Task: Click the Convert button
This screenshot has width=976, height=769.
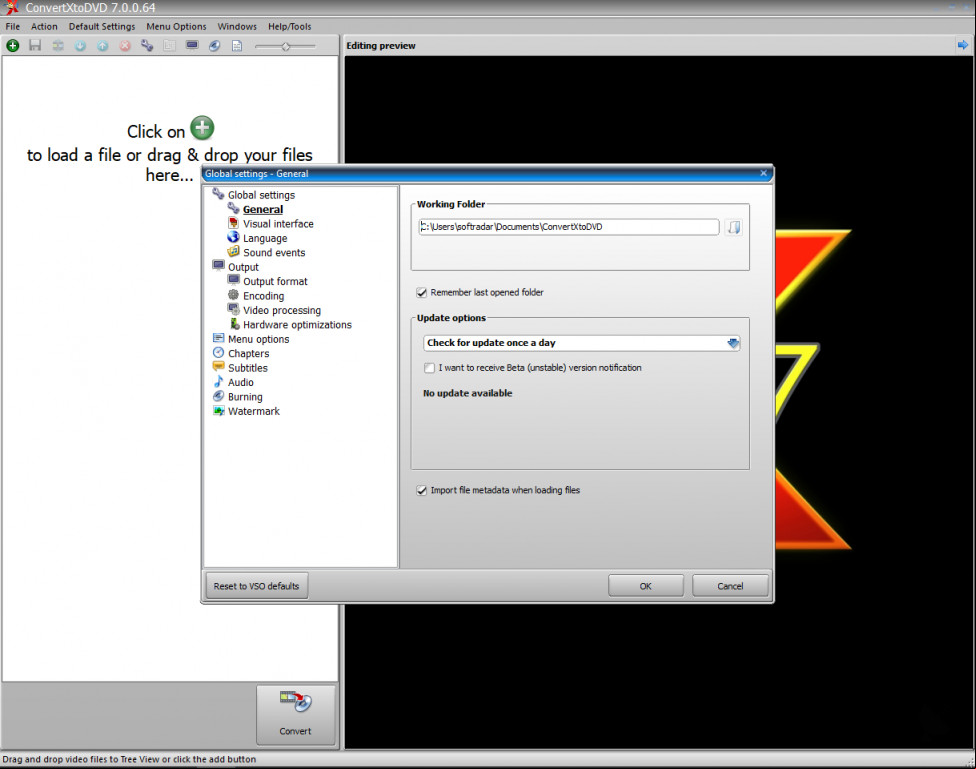Action: click(x=296, y=715)
